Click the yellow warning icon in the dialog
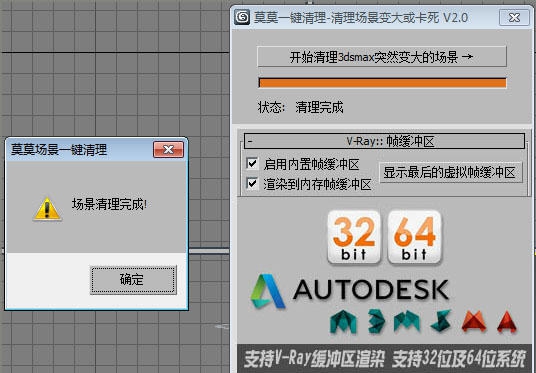The image size is (536, 373). (47, 209)
